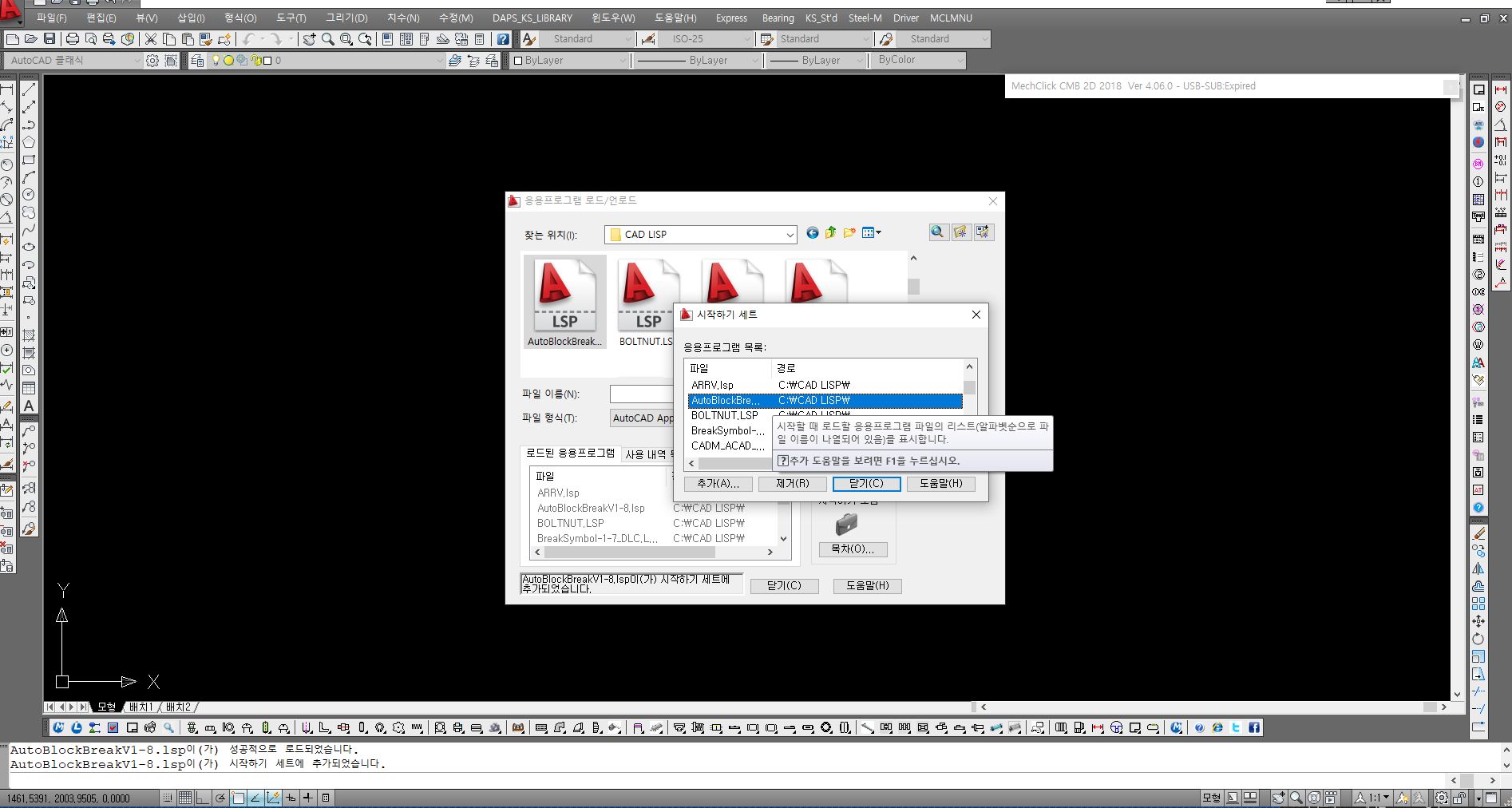Click the 파일 이름 input field
The image size is (1512, 808).
click(x=642, y=394)
